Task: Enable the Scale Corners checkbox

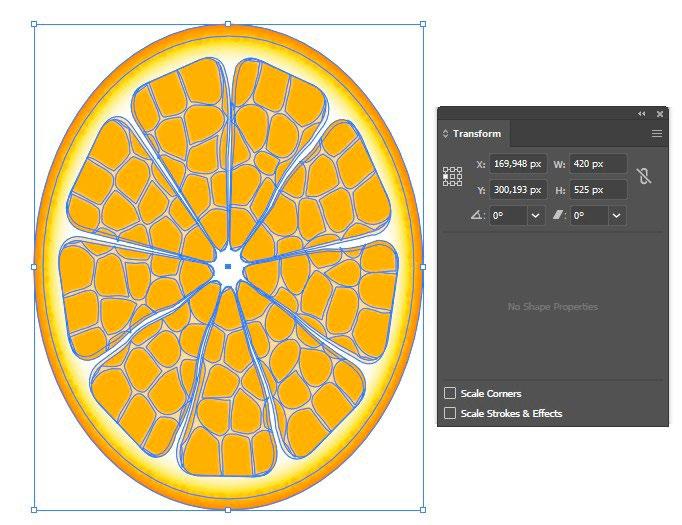Action: [x=450, y=393]
